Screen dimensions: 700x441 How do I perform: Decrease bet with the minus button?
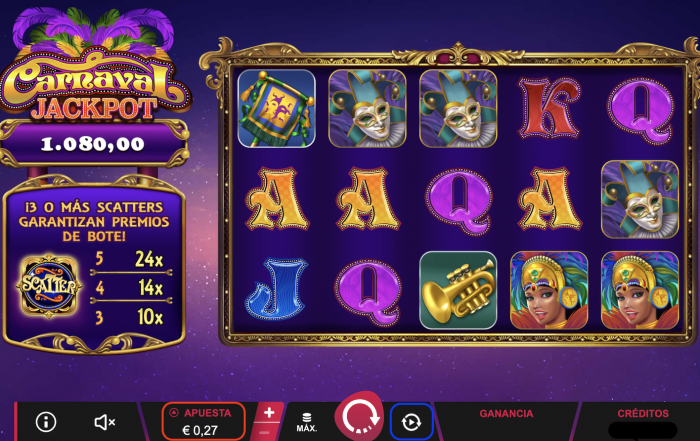click(x=264, y=433)
